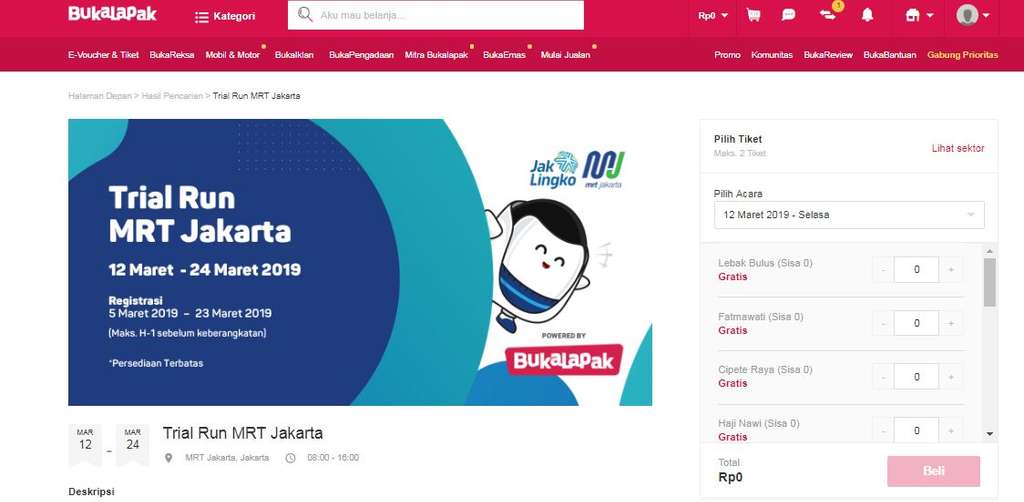Open BukaReview page
Screen dimensions: 1024x502
828,55
